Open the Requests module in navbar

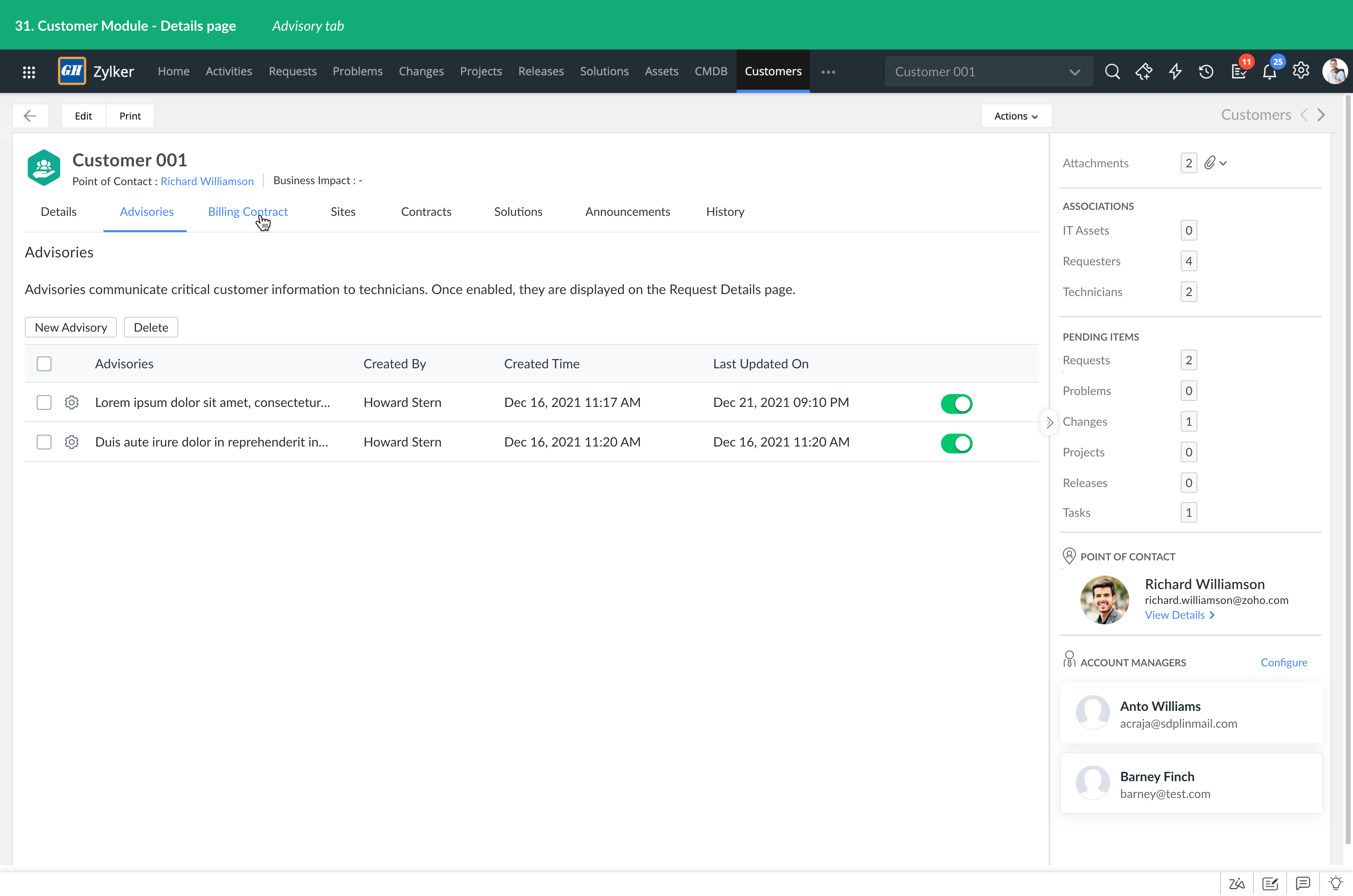293,72
